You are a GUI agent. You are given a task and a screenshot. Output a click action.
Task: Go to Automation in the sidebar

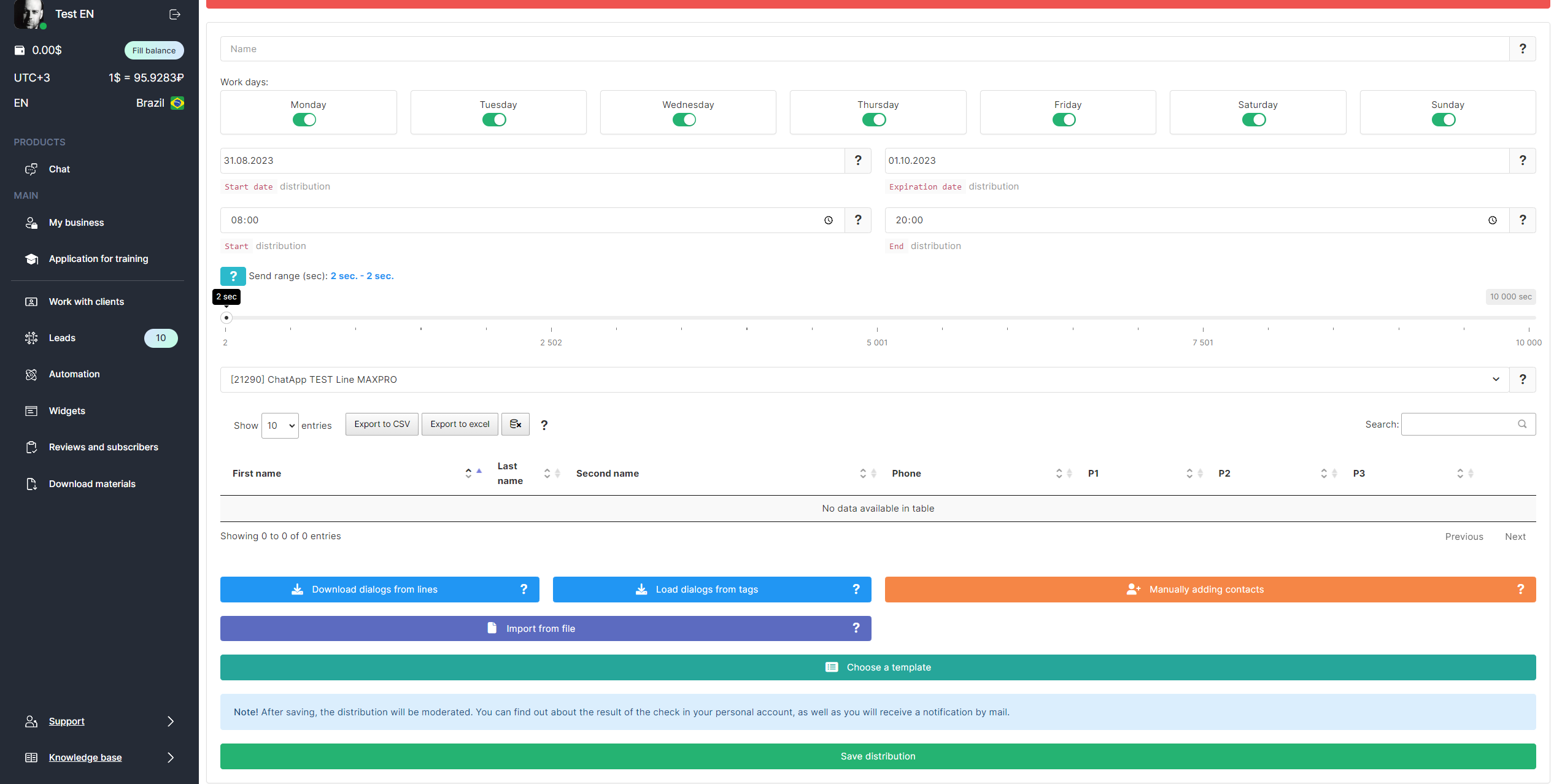[x=74, y=374]
